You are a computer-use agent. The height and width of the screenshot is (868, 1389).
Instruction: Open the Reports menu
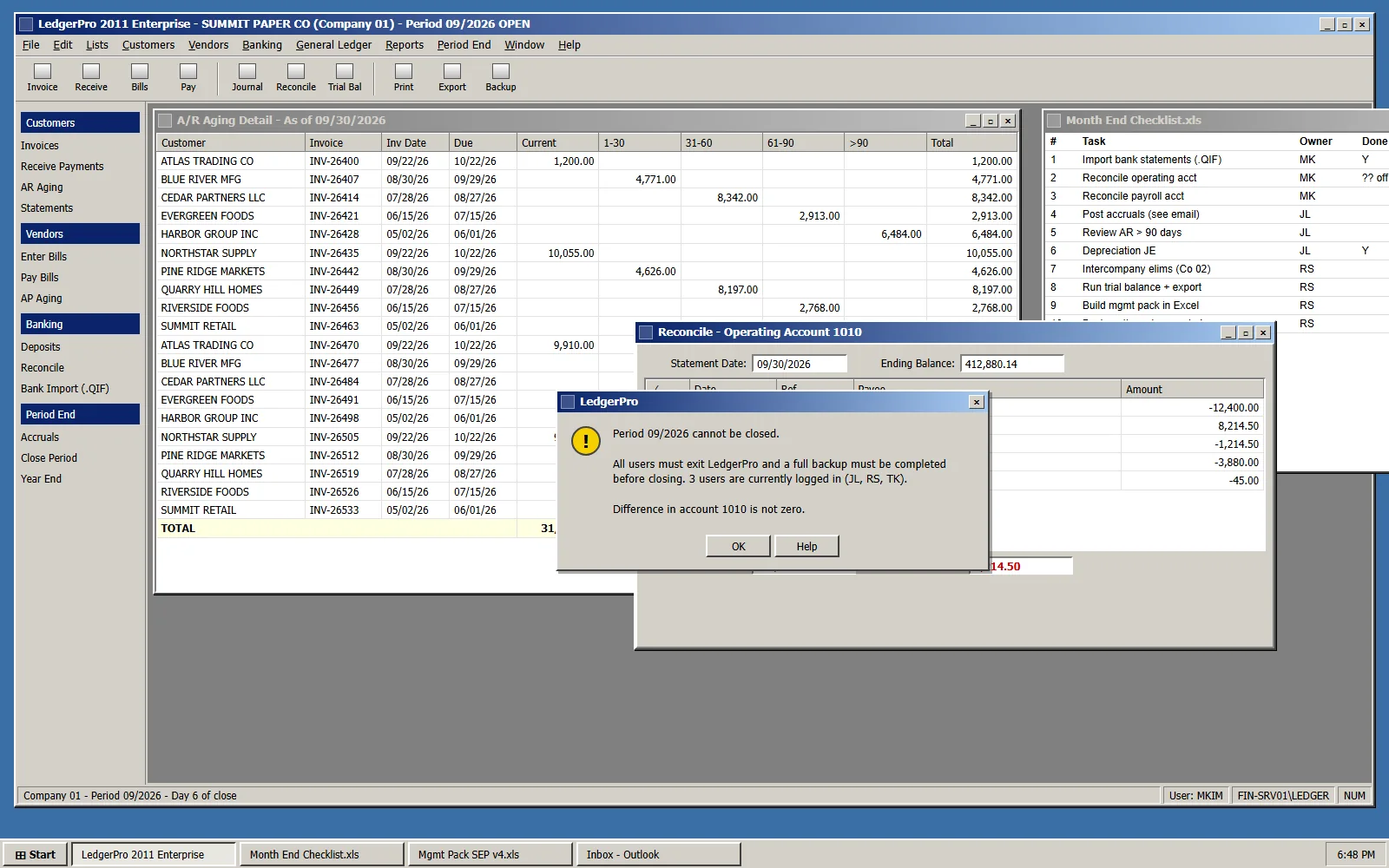(405, 45)
